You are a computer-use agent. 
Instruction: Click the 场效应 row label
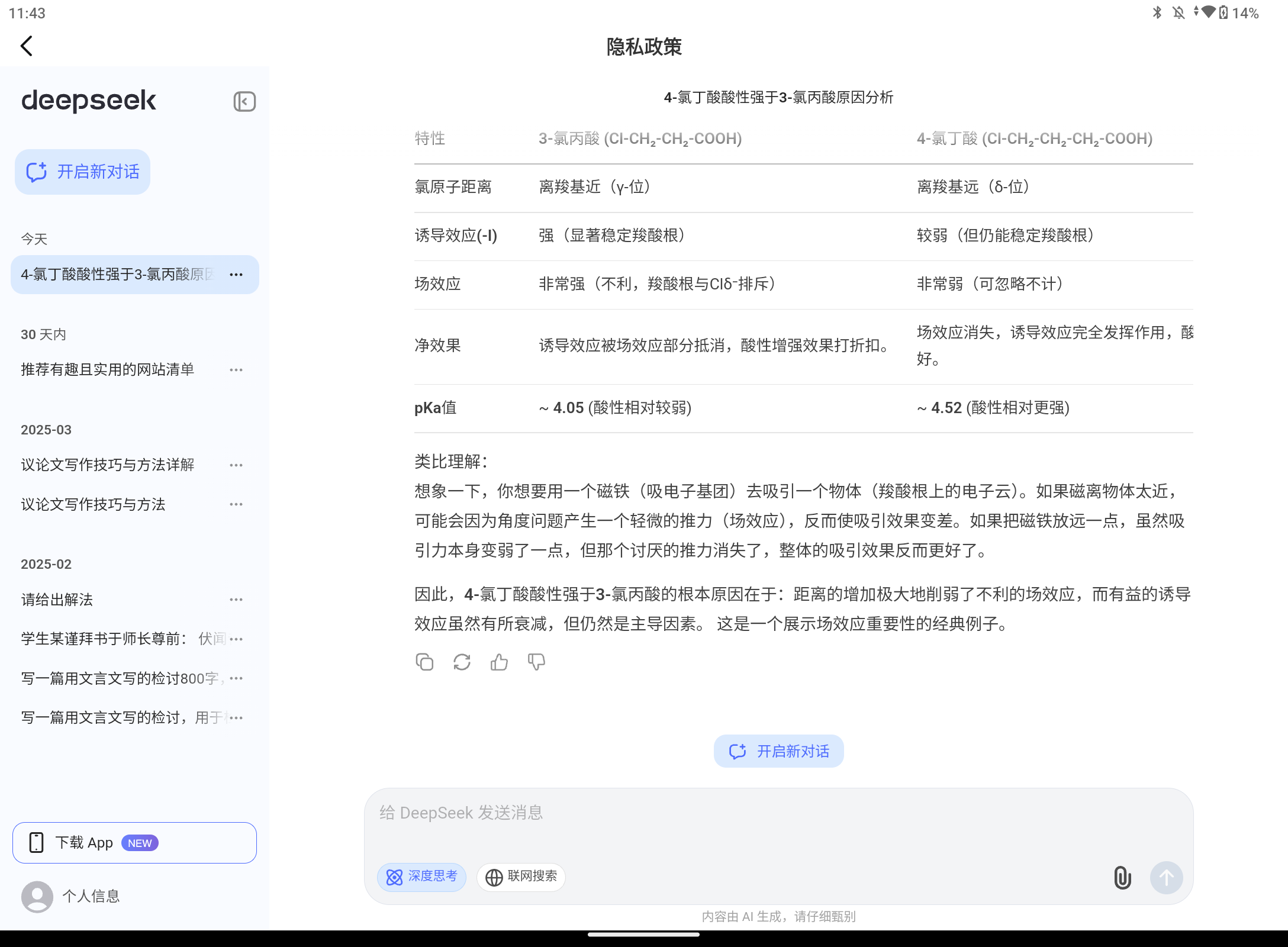(x=437, y=284)
